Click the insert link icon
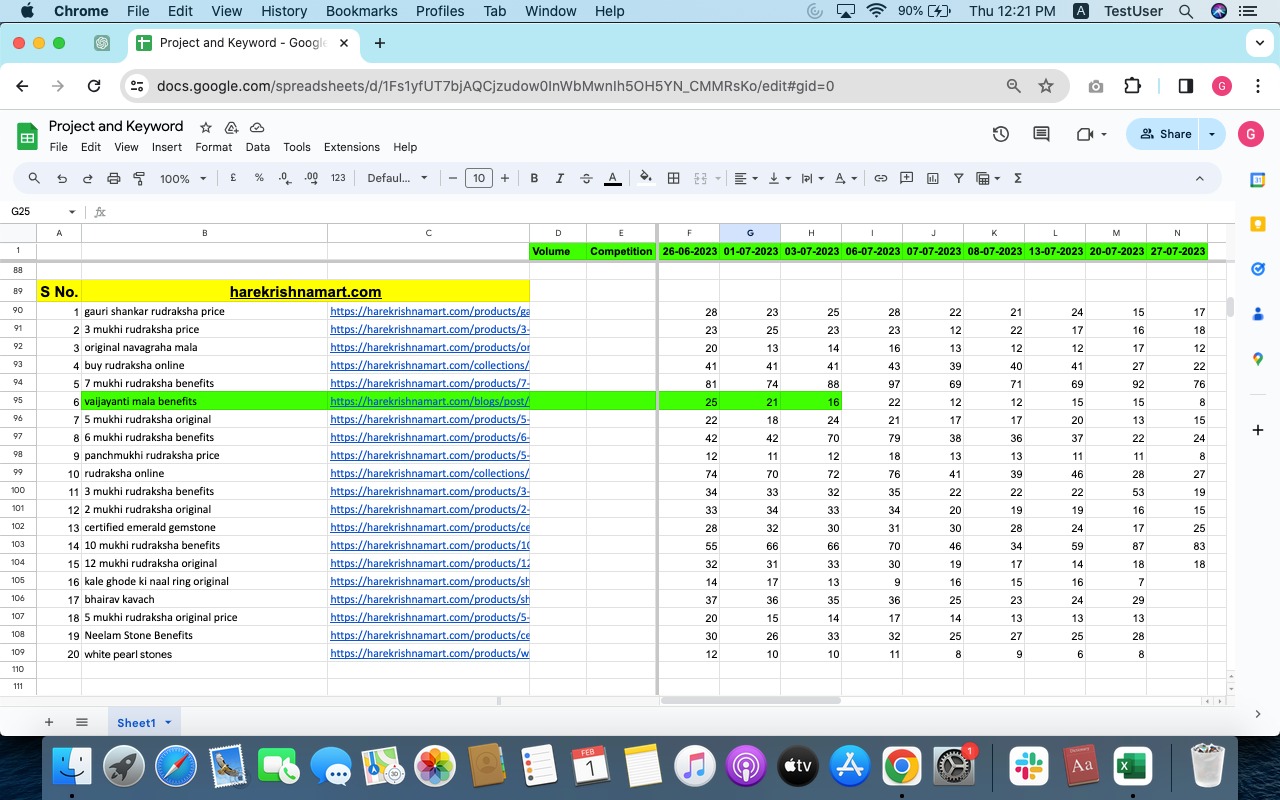This screenshot has width=1280, height=800. pos(880,178)
